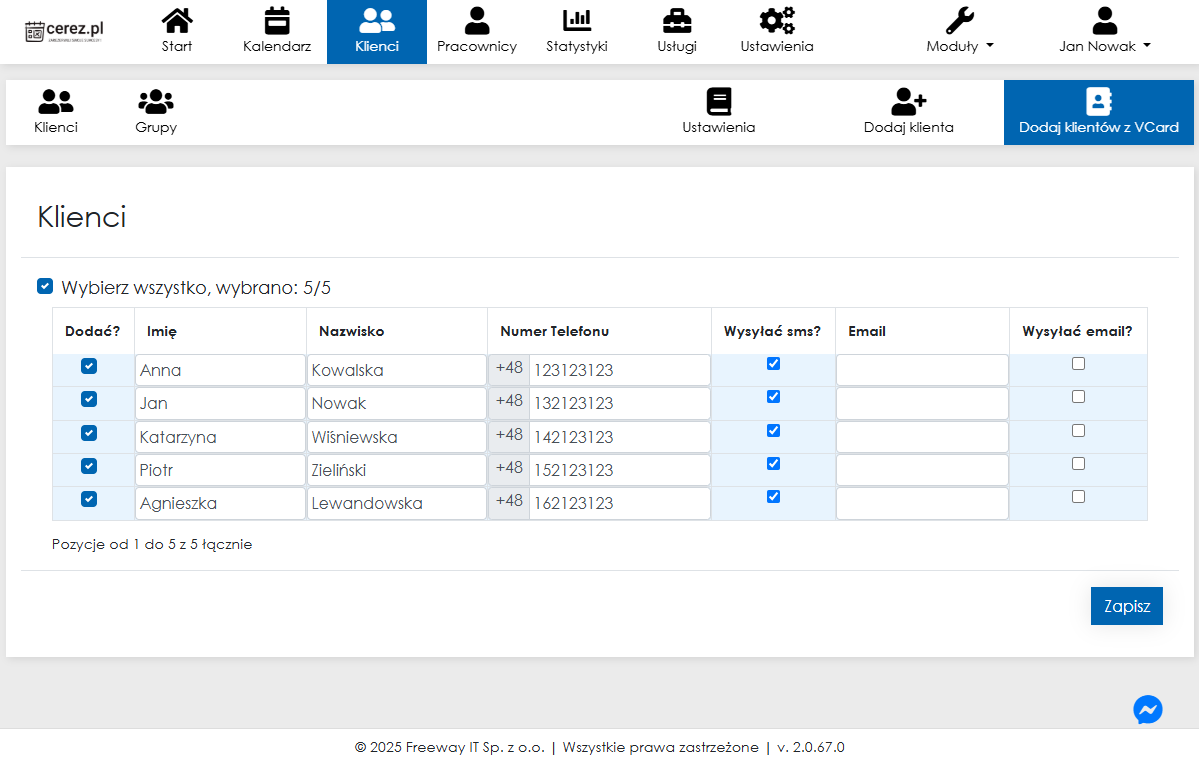Click the Zapisz button
Image resolution: width=1199 pixels, height=765 pixels.
pos(1126,606)
